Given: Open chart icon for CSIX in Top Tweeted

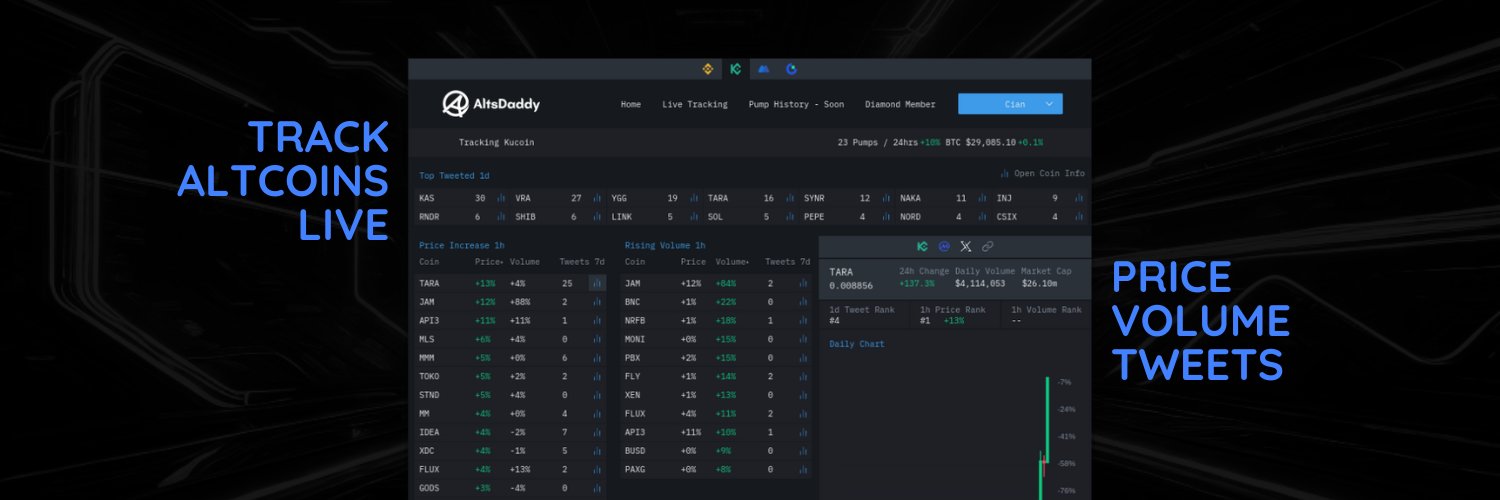Looking at the screenshot, I should point(1077,216).
